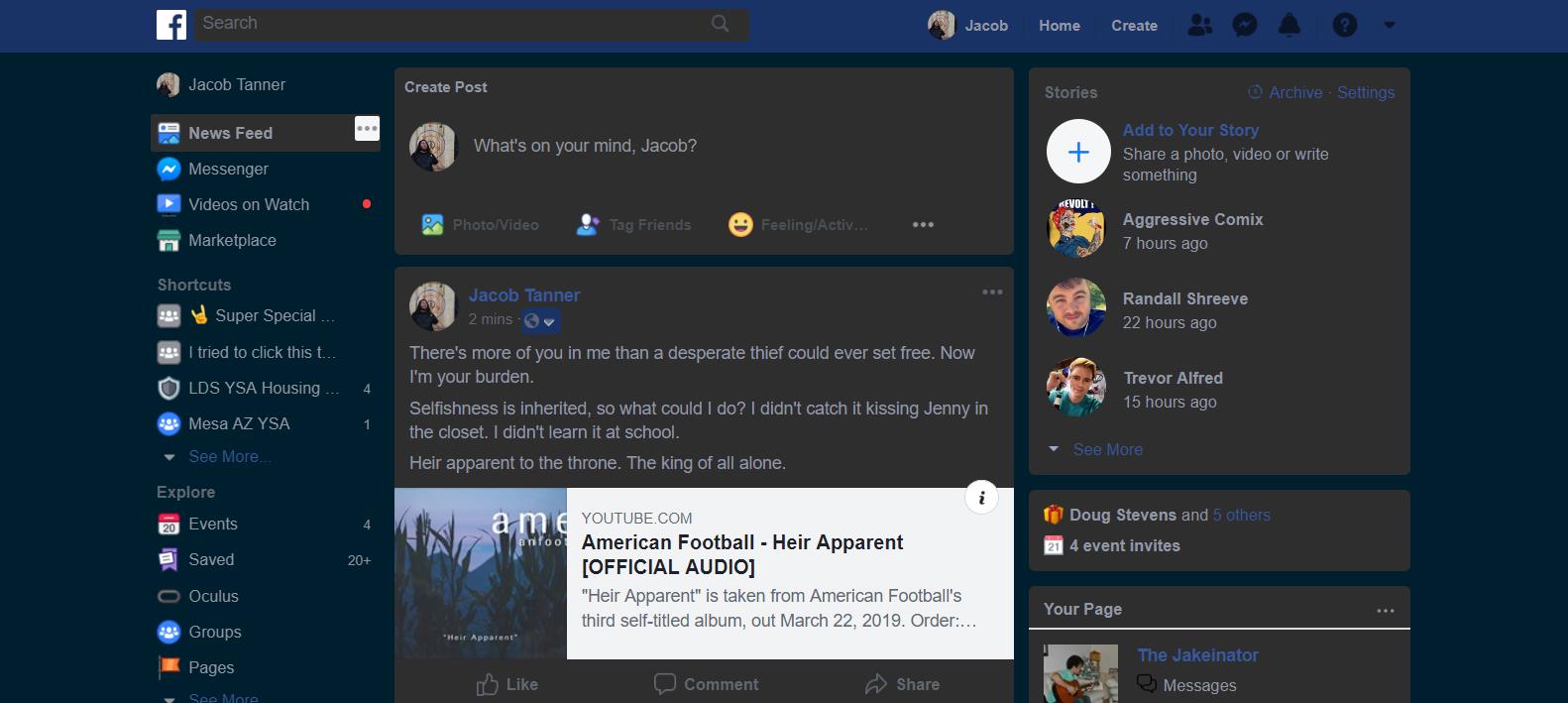Share Jacob Tanner's post
1568x703 pixels.
pos(902,684)
